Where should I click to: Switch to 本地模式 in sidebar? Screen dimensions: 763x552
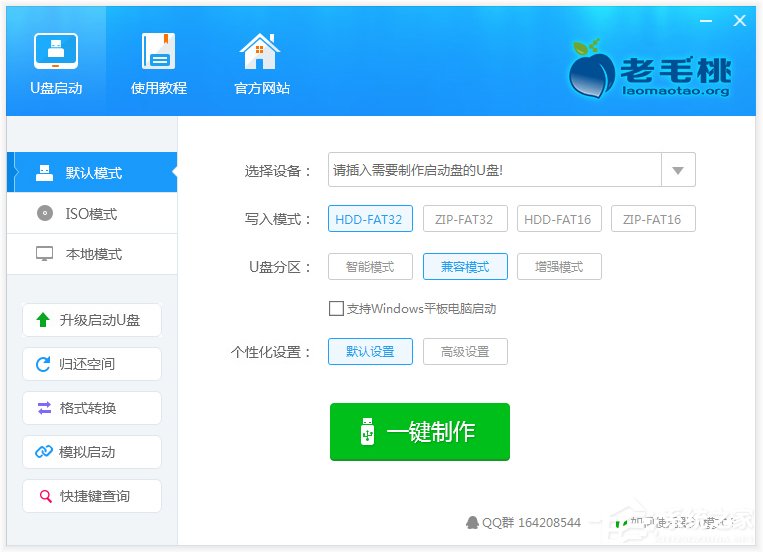pos(91,254)
